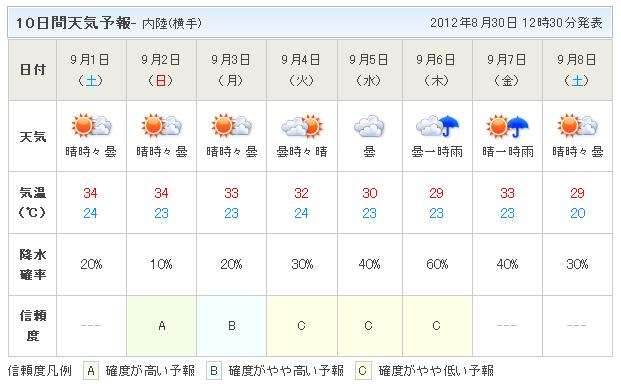Select the 9月2日 (日) column header
This screenshot has width=621, height=390.
[x=162, y=70]
